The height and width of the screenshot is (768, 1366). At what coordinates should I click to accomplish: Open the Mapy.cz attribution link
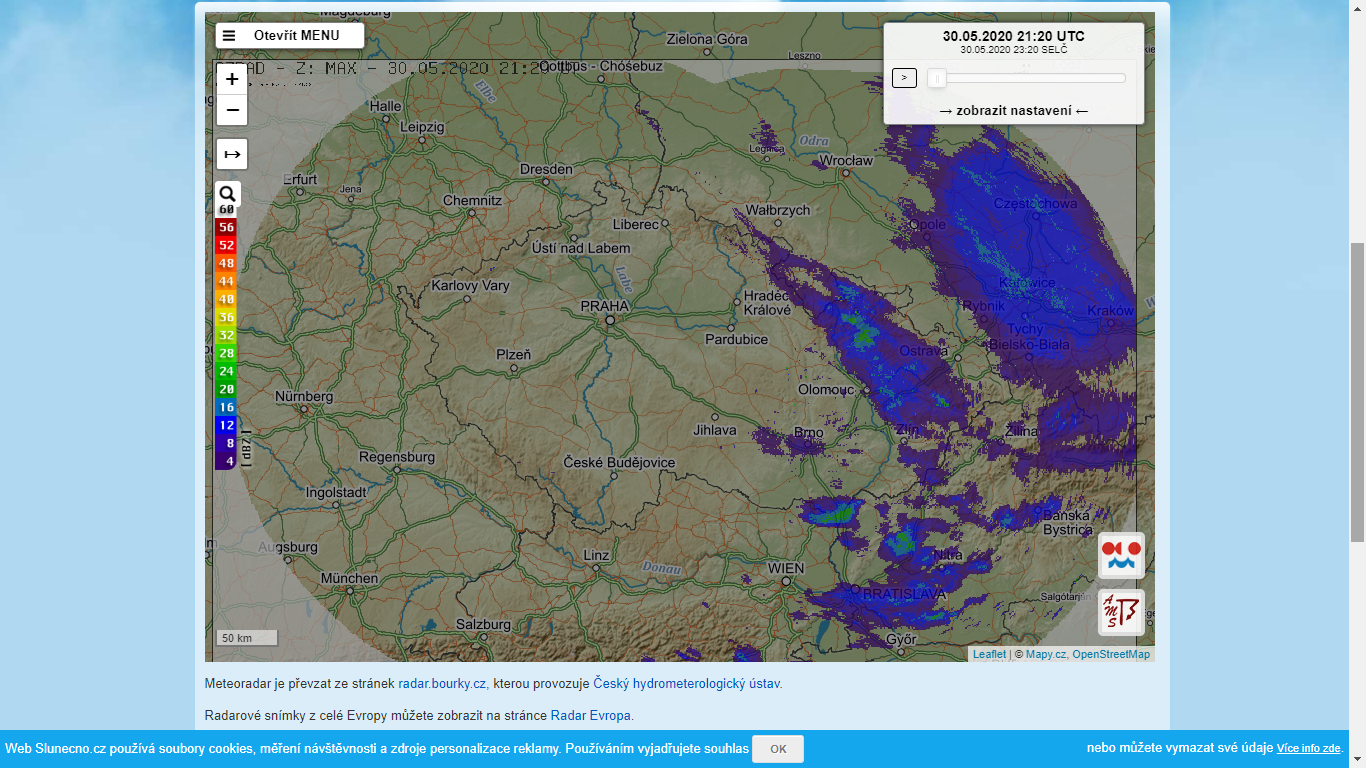(1045, 654)
